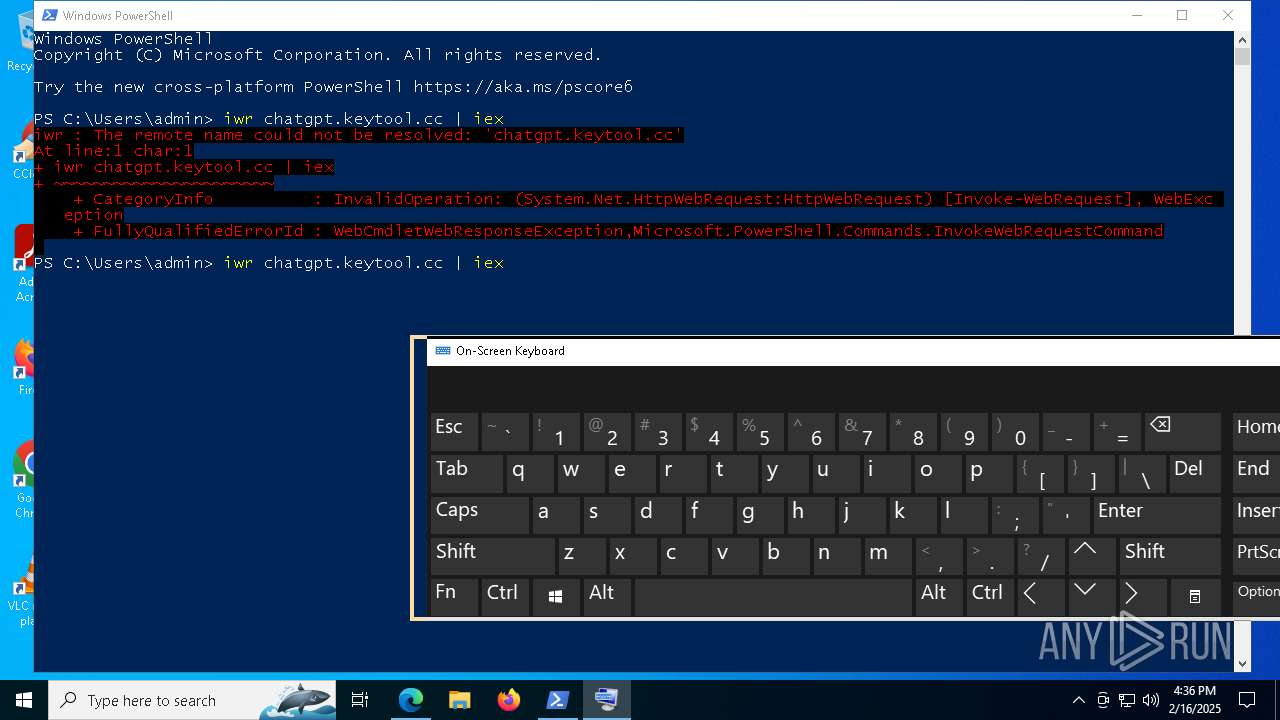Click the Home key
This screenshot has height=720, width=1280.
pyautogui.click(x=1256, y=432)
